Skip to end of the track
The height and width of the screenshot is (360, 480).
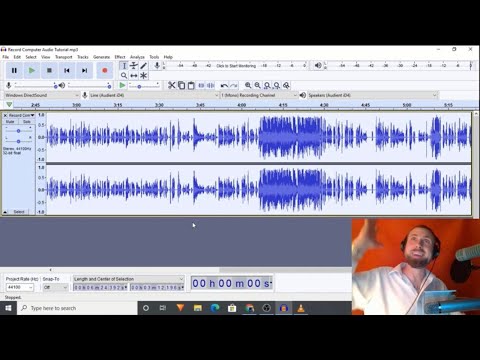pos(84,70)
